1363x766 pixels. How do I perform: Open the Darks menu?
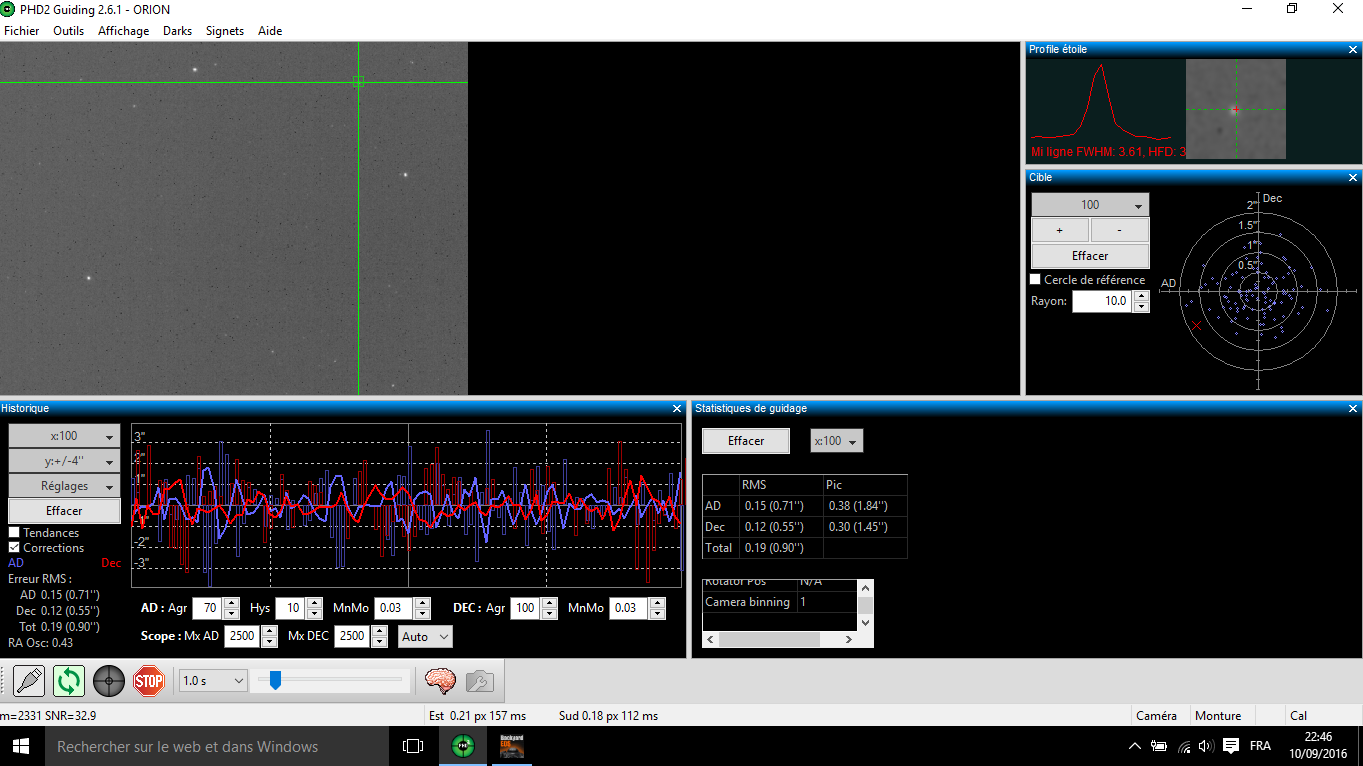click(177, 31)
